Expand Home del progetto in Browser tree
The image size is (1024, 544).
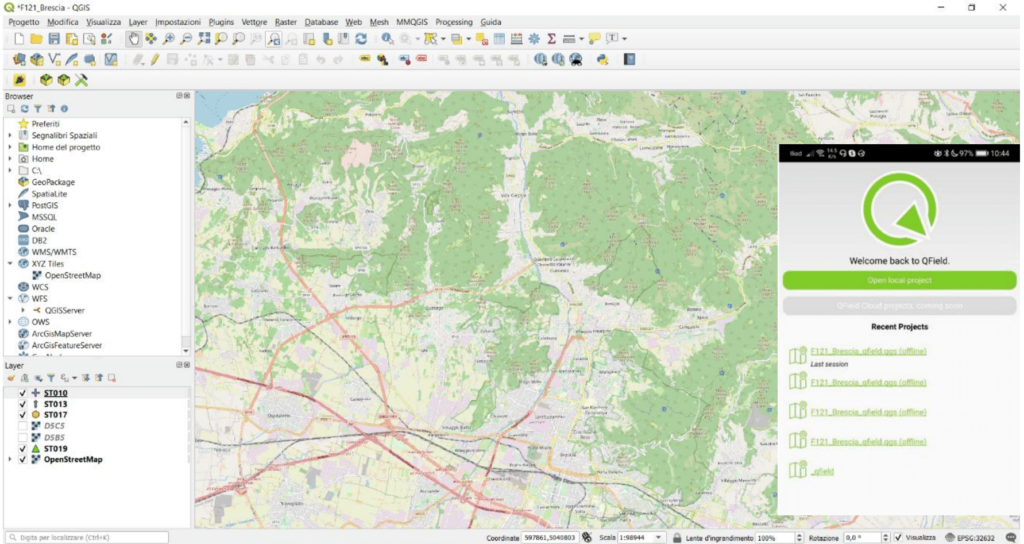coord(10,148)
